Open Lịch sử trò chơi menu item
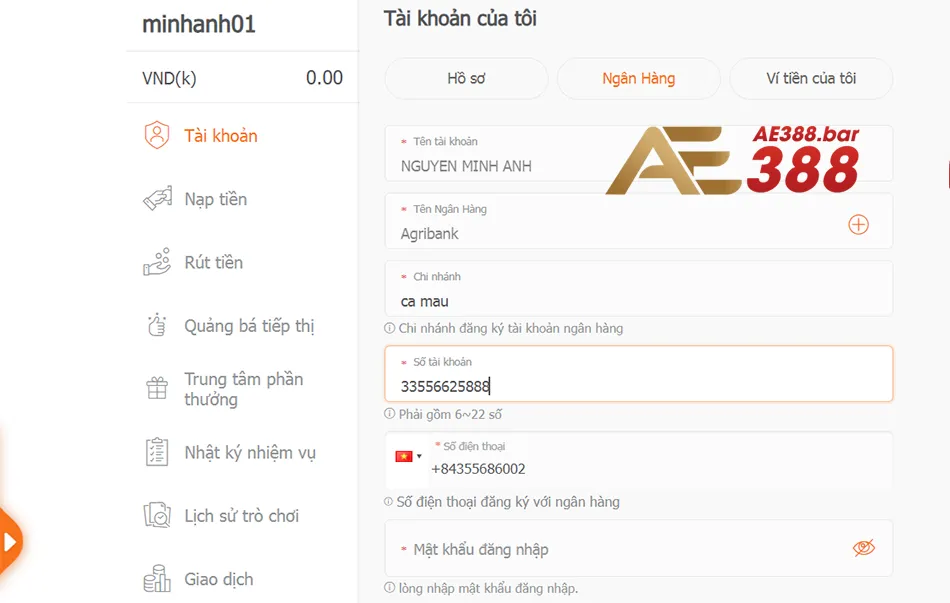Screen dimensions: 950x603 click(x=242, y=516)
